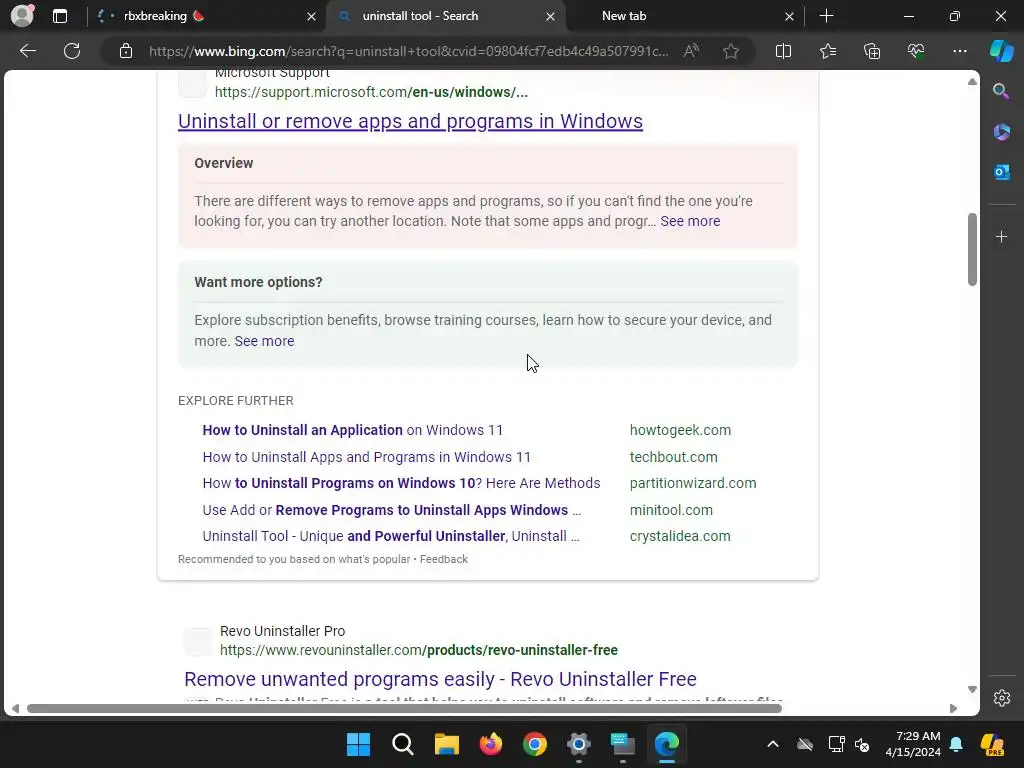The width and height of the screenshot is (1024, 768).
Task: Open Uninstall Tool - Unique and Powerful Uninstaller link
Action: (391, 536)
